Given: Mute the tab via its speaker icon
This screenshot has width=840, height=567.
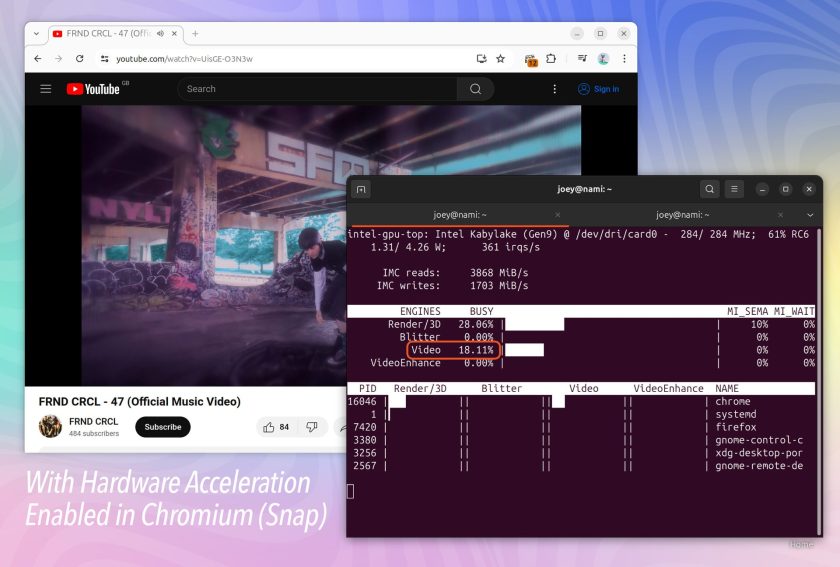Looking at the screenshot, I should point(160,34).
